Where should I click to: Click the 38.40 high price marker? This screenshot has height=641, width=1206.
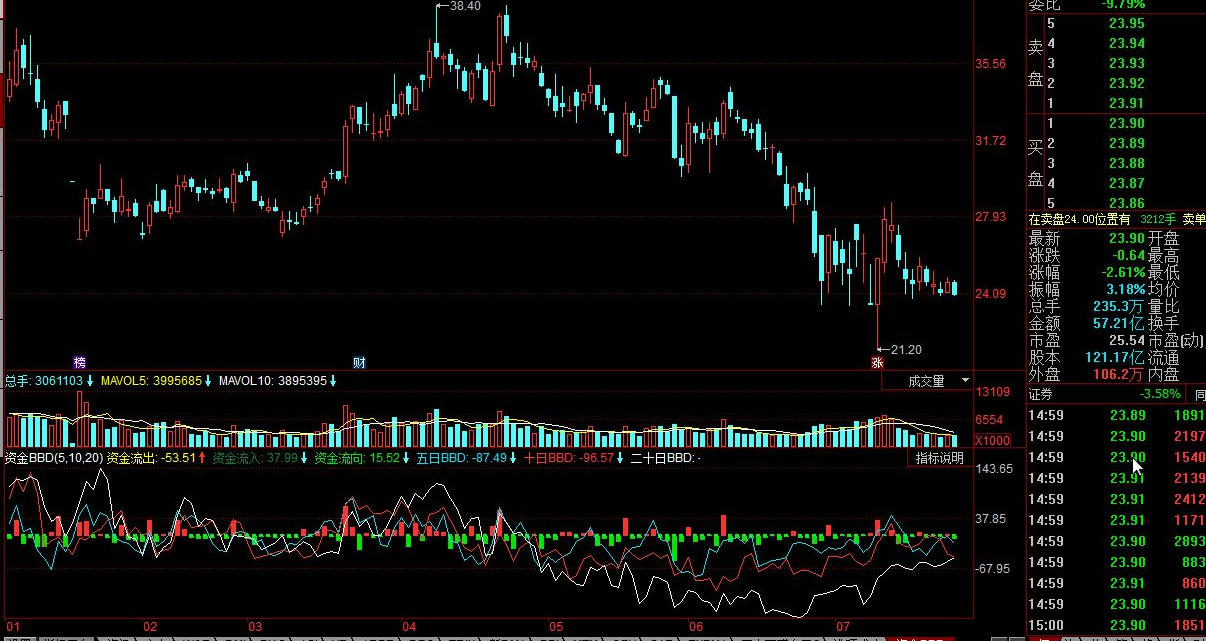click(x=465, y=6)
